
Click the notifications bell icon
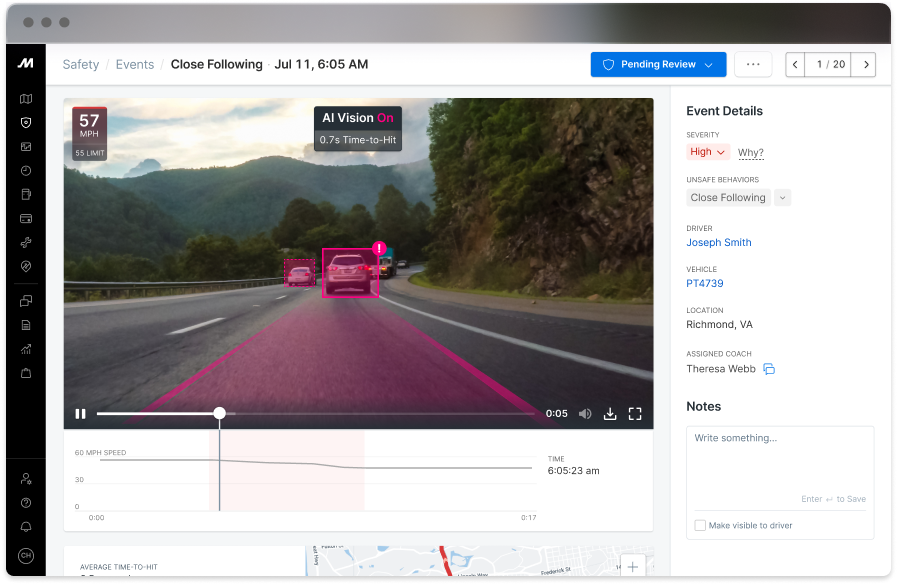tap(26, 527)
